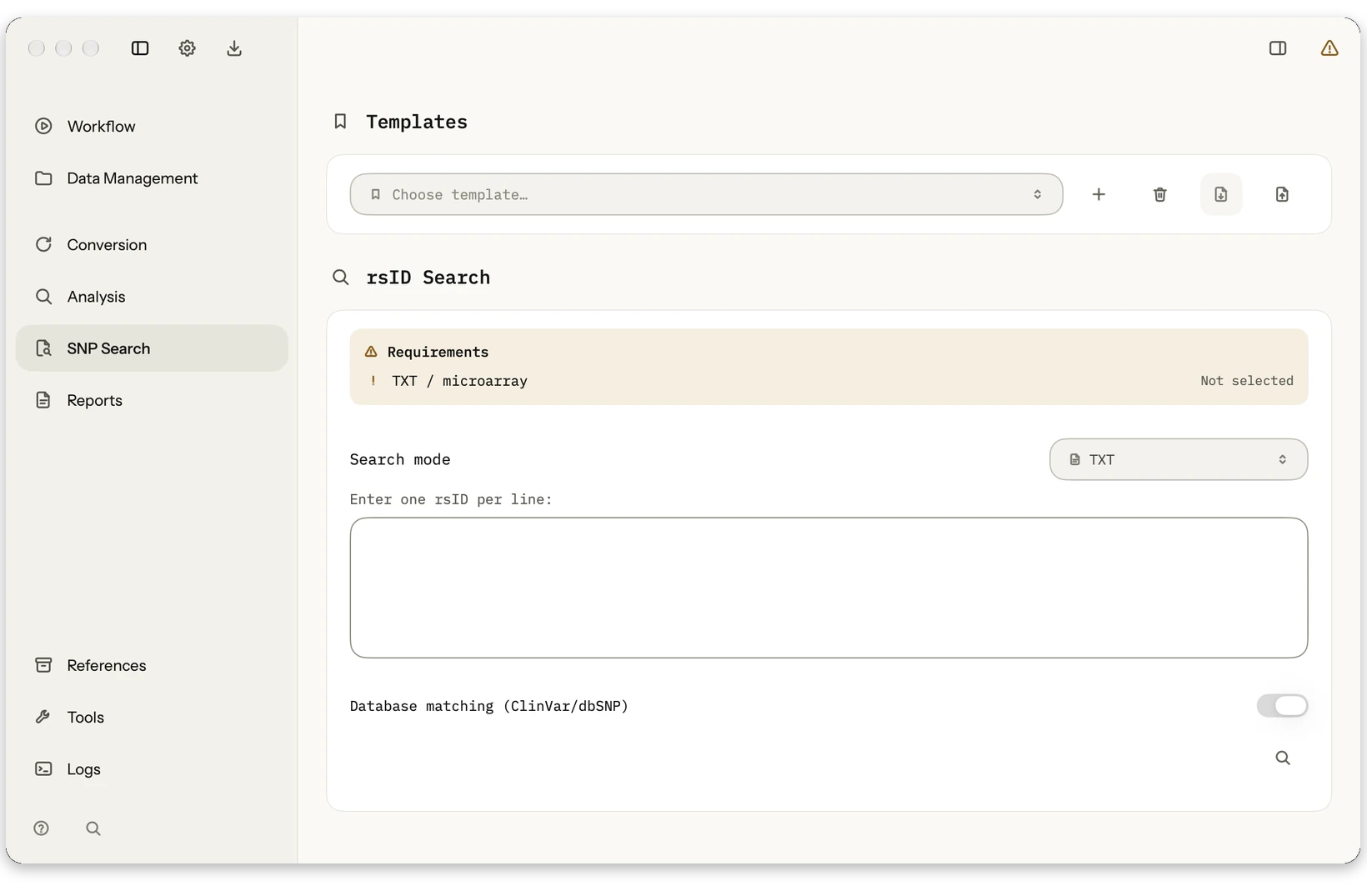This screenshot has width=1367, height=896.
Task: Click the Templates section heading
Action: pos(417,122)
